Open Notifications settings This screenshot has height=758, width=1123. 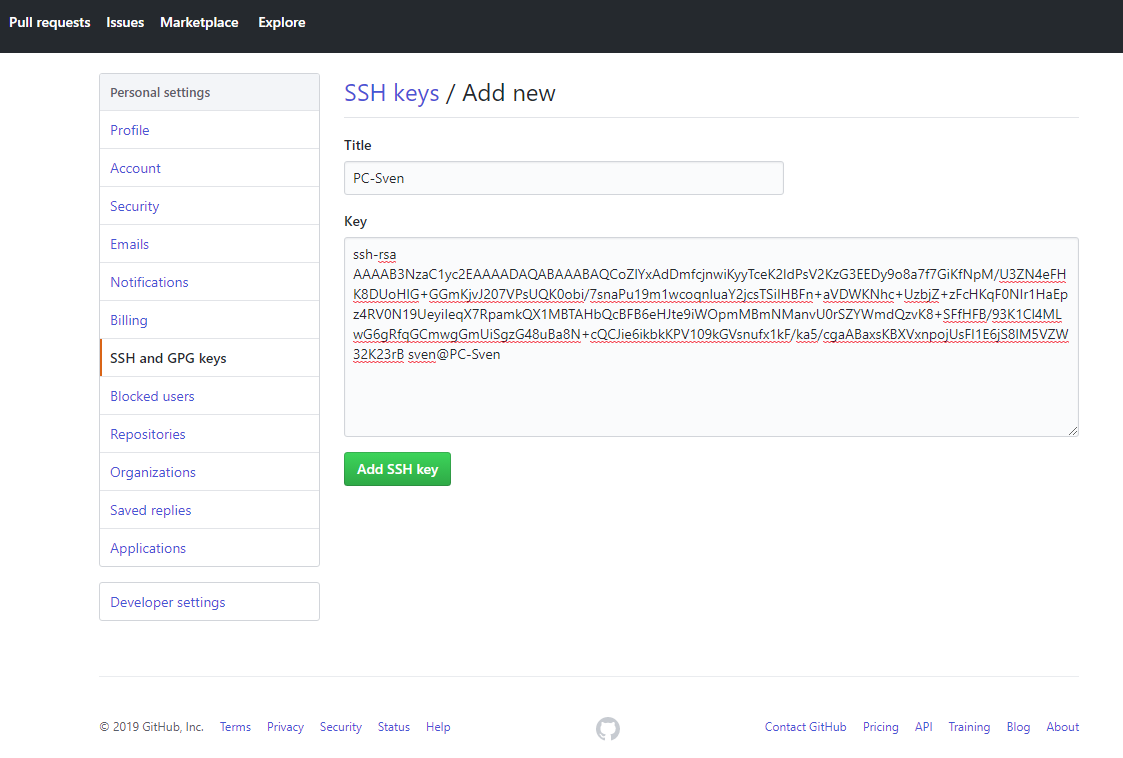209,282
